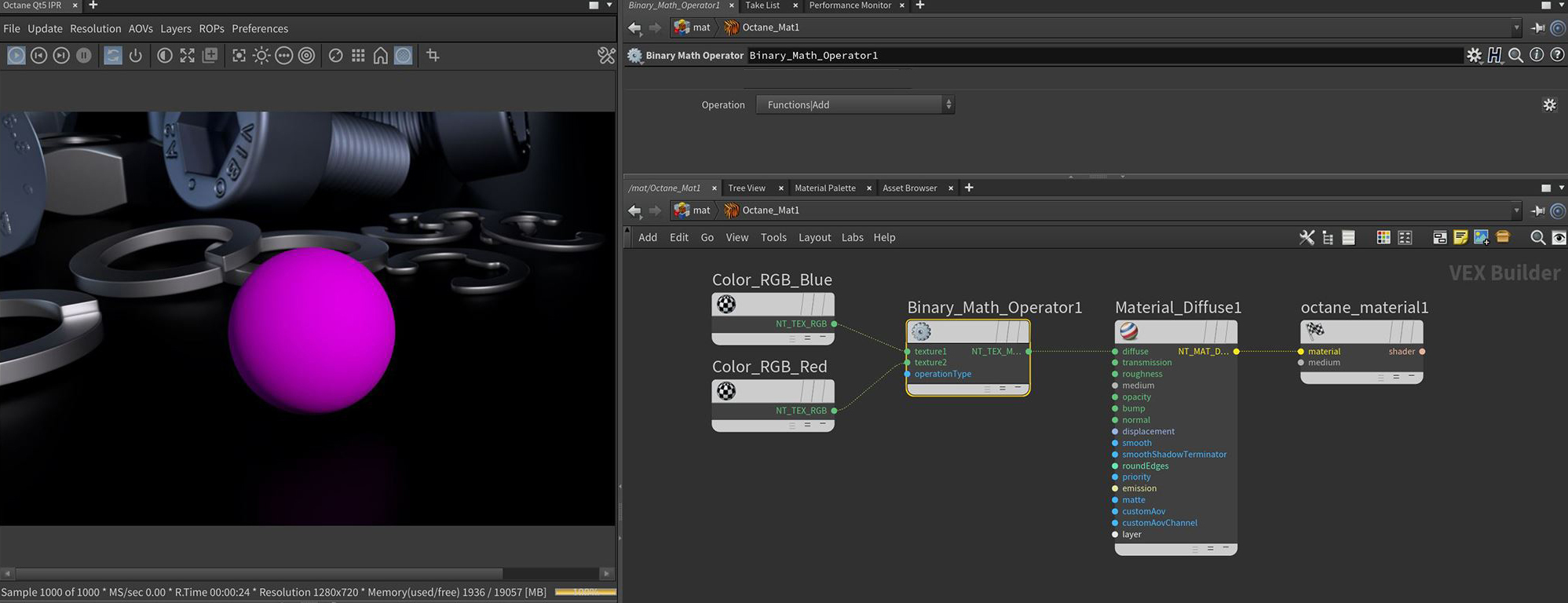
Task: Switch to the Material Palette tab
Action: pyautogui.click(x=824, y=188)
